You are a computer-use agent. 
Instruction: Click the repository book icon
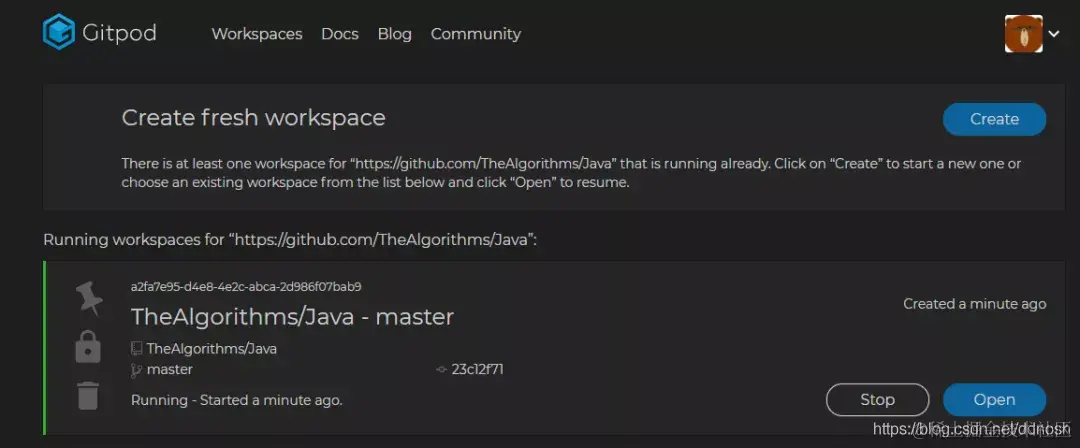136,349
